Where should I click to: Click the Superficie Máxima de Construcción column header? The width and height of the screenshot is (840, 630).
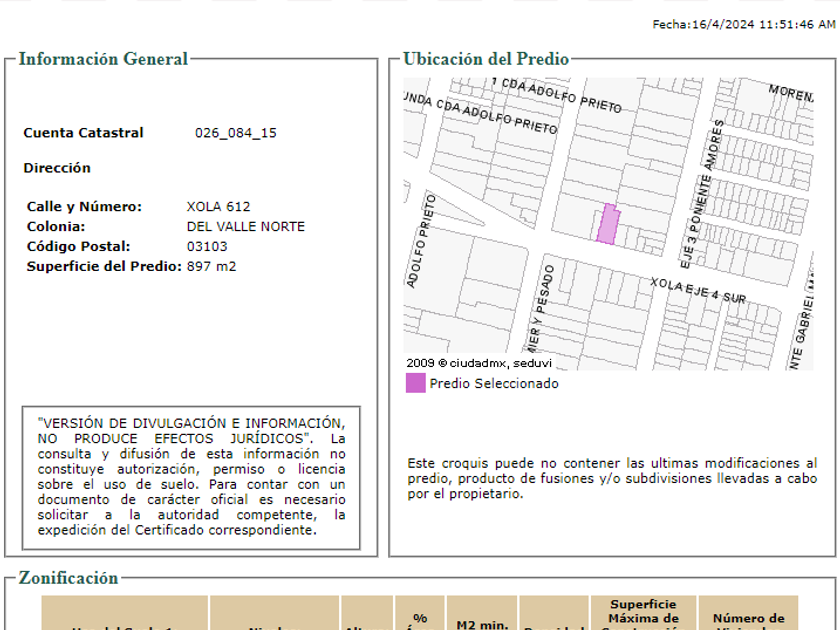click(643, 613)
